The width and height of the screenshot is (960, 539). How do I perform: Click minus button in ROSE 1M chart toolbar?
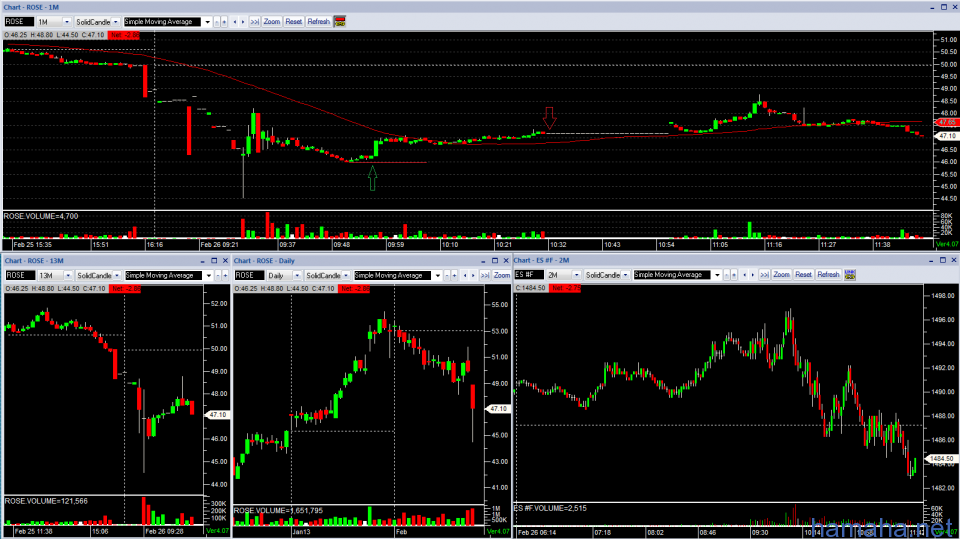click(217, 21)
